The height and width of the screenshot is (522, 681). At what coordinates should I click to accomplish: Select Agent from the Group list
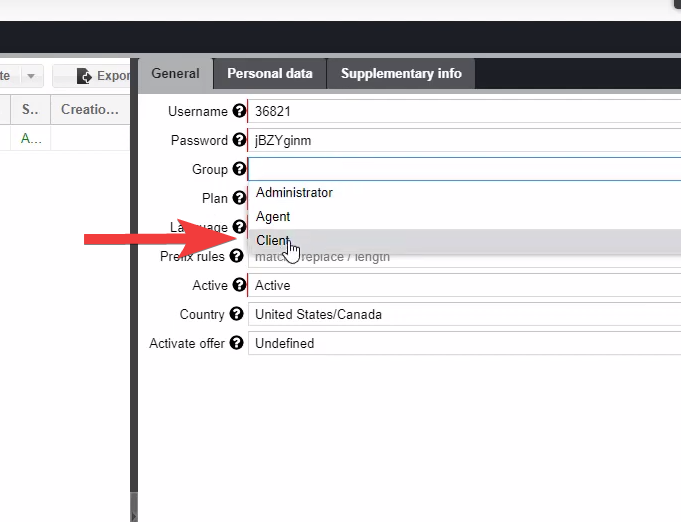[x=464, y=216]
